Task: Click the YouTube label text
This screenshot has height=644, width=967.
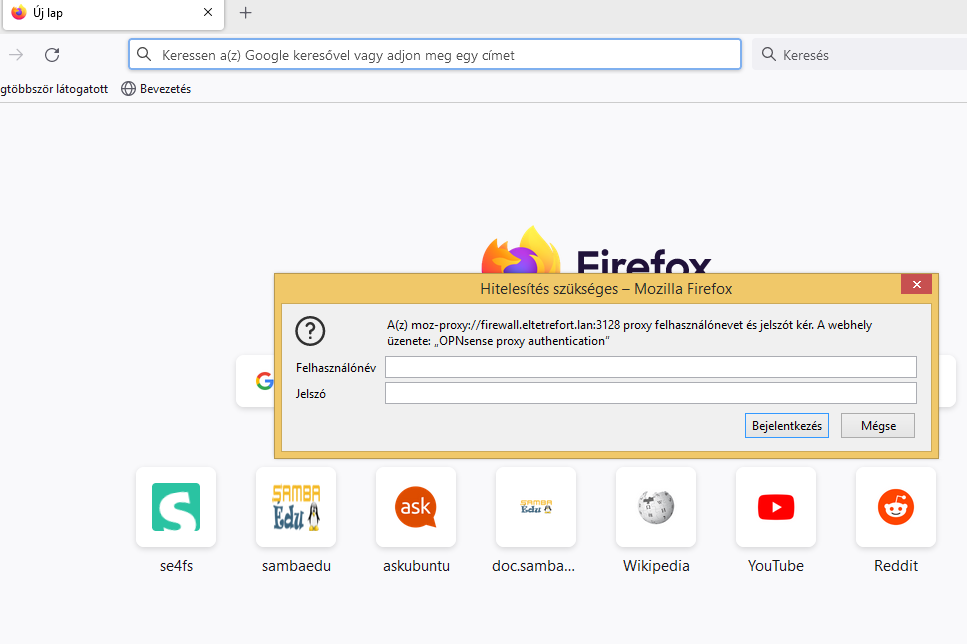Action: [x=776, y=566]
